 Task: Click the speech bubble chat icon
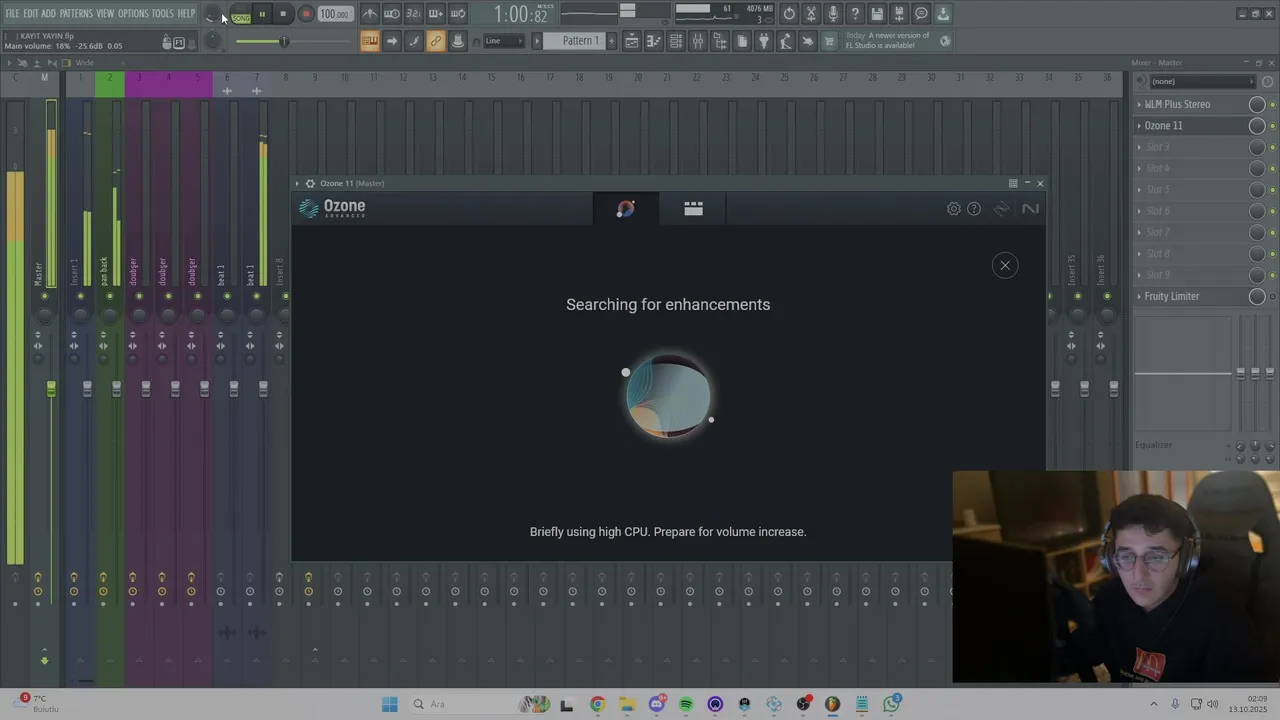(x=921, y=14)
